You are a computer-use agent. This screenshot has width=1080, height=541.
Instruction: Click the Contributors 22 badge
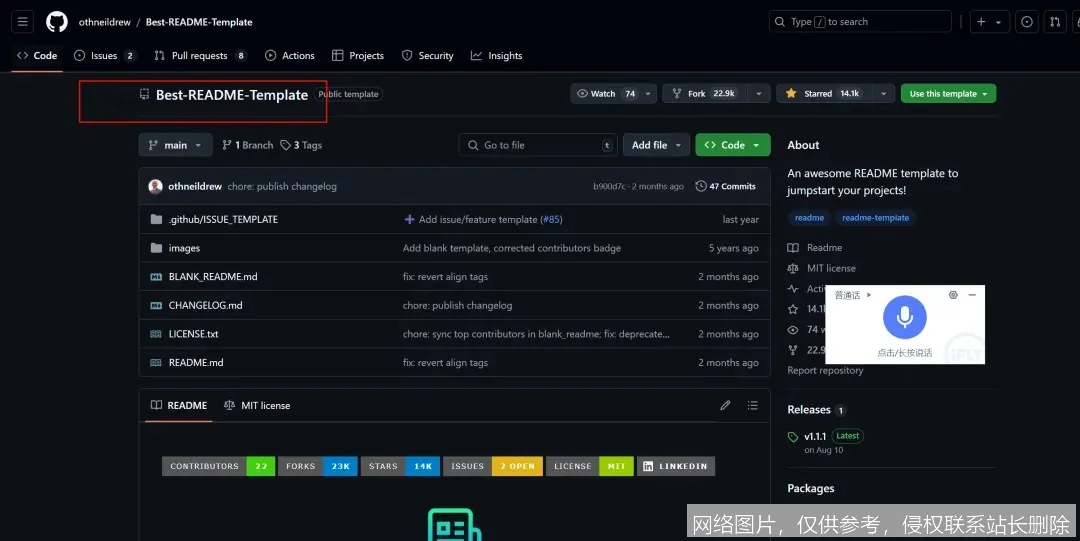pos(218,466)
